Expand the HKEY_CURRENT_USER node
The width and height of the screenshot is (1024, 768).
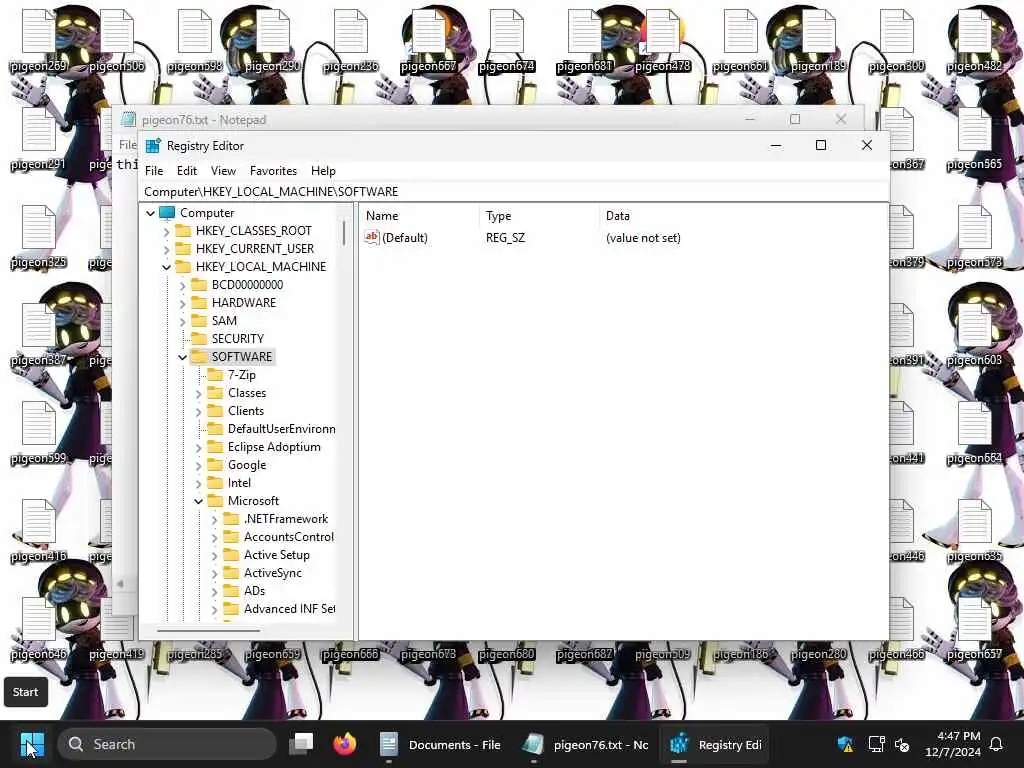pyautogui.click(x=167, y=249)
